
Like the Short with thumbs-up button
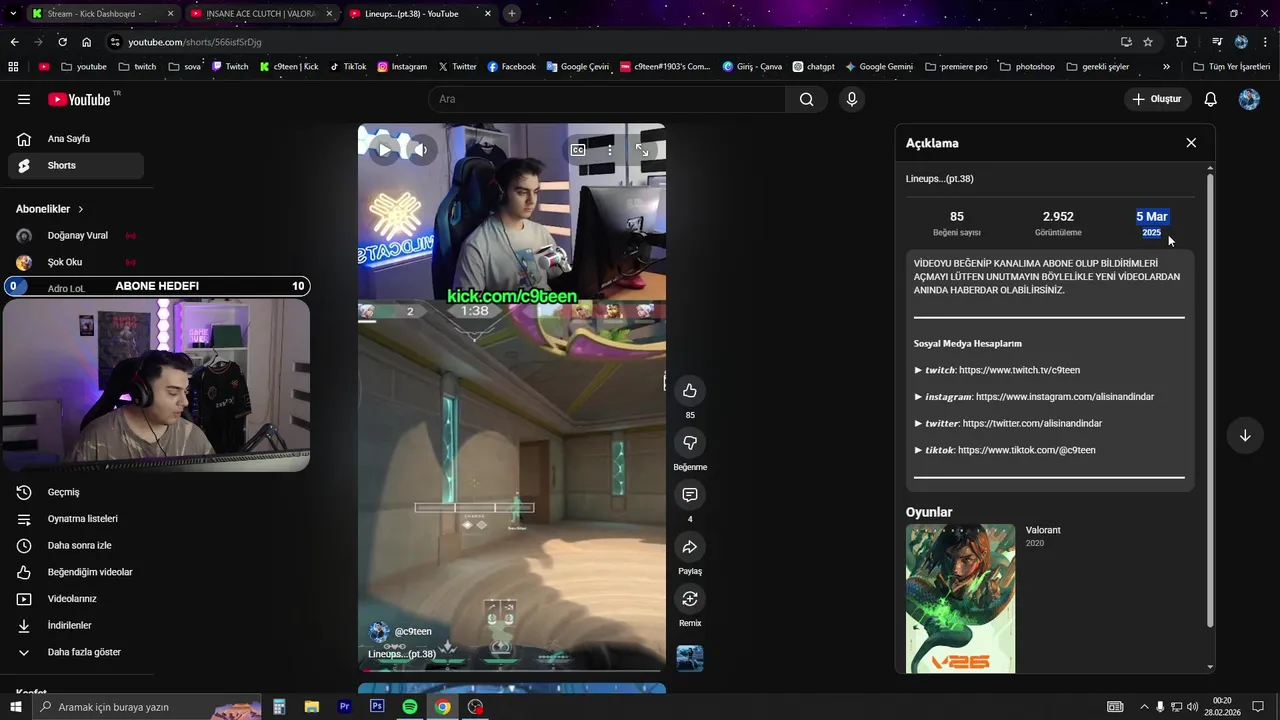point(690,390)
